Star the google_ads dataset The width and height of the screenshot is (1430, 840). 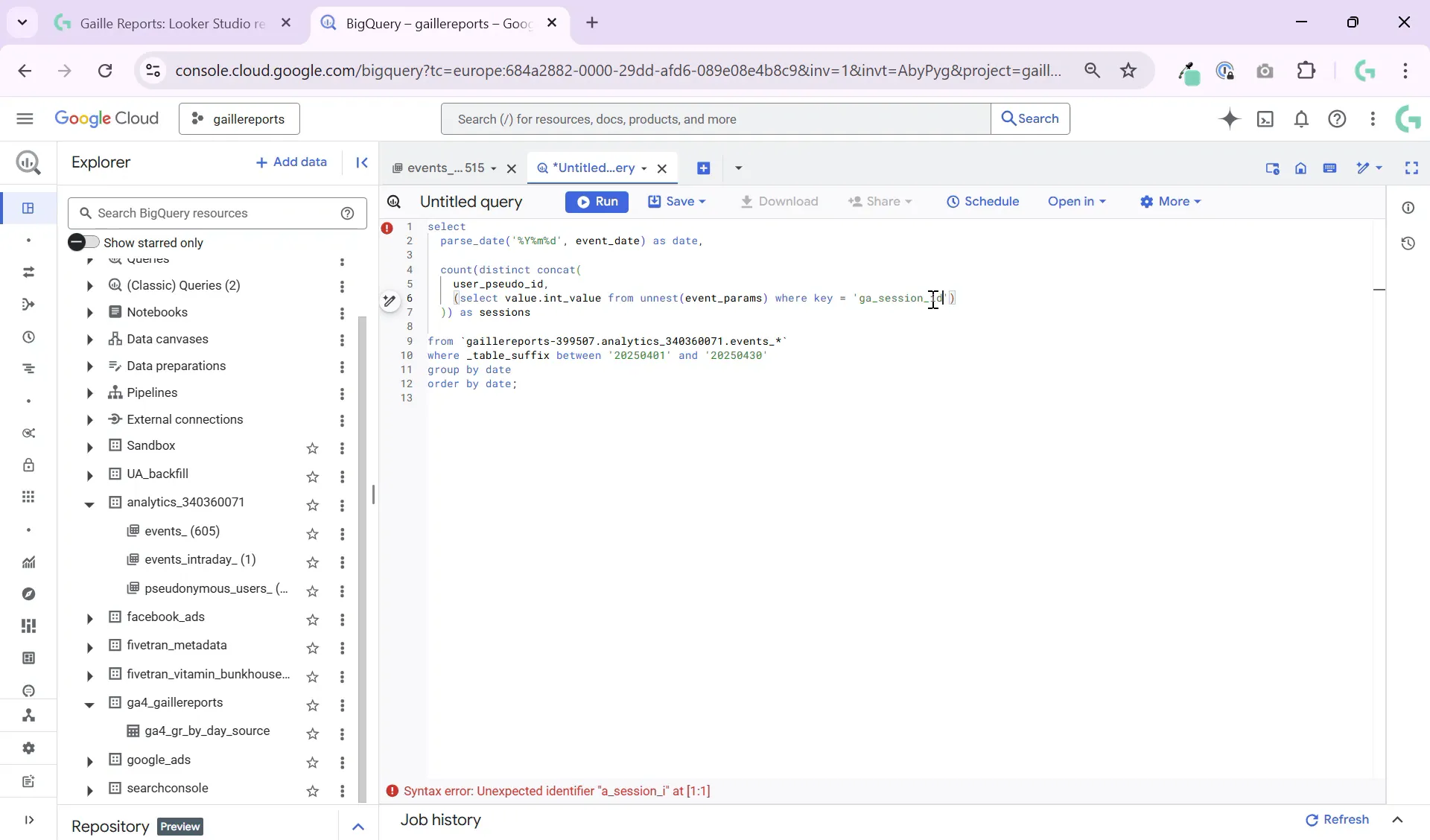(313, 763)
